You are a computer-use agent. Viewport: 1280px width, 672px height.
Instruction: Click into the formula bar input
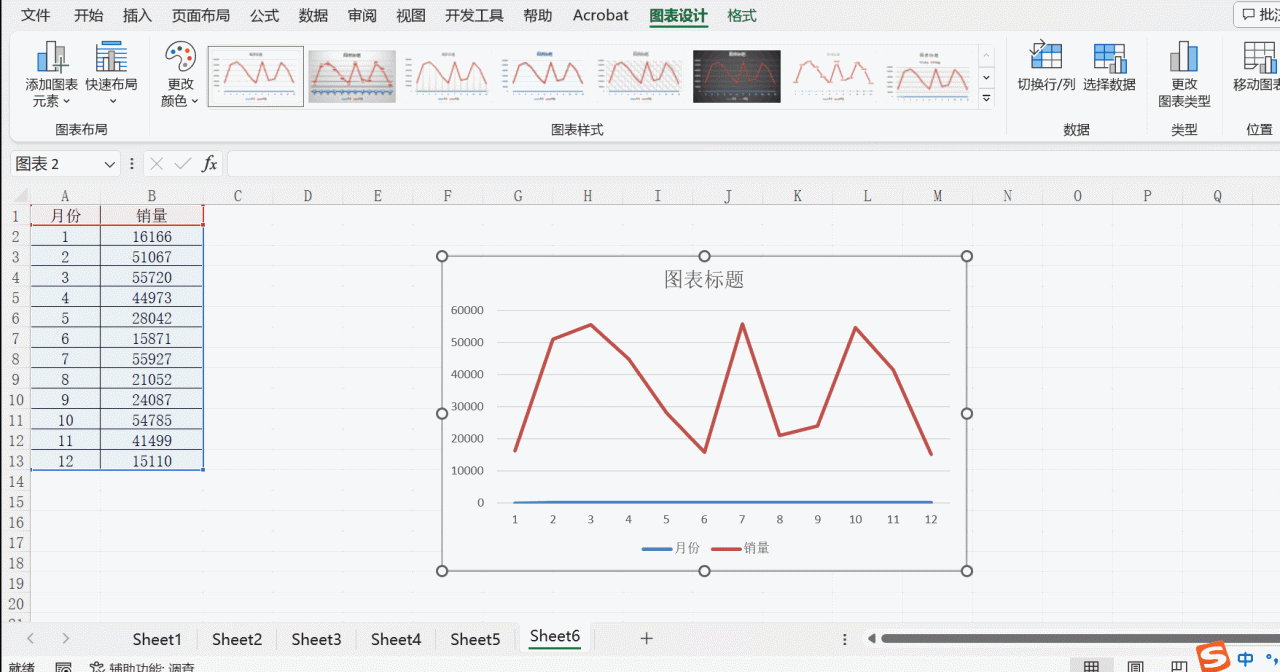[x=752, y=164]
